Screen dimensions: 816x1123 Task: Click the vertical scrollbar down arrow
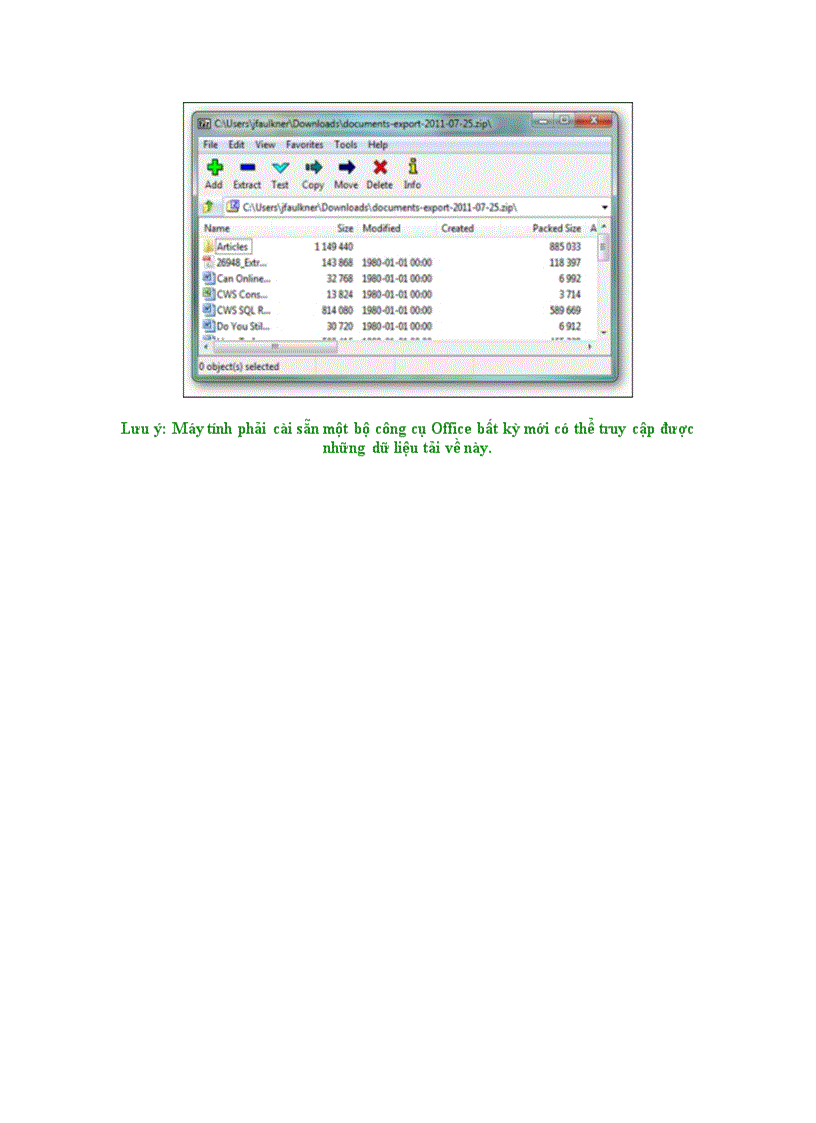coord(603,331)
